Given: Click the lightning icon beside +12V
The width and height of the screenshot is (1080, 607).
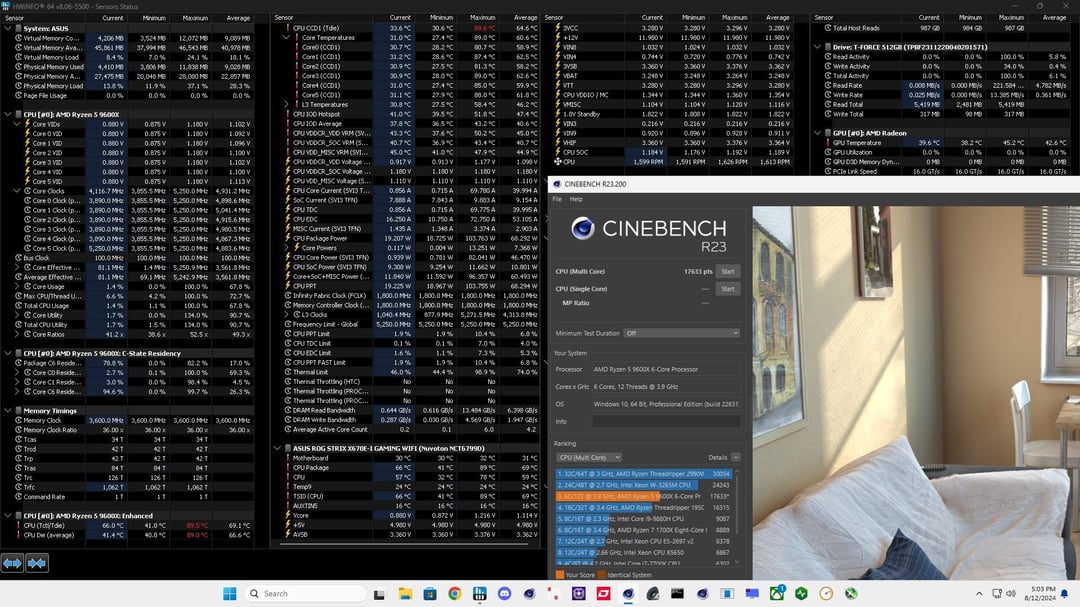Looking at the screenshot, I should pos(557,38).
